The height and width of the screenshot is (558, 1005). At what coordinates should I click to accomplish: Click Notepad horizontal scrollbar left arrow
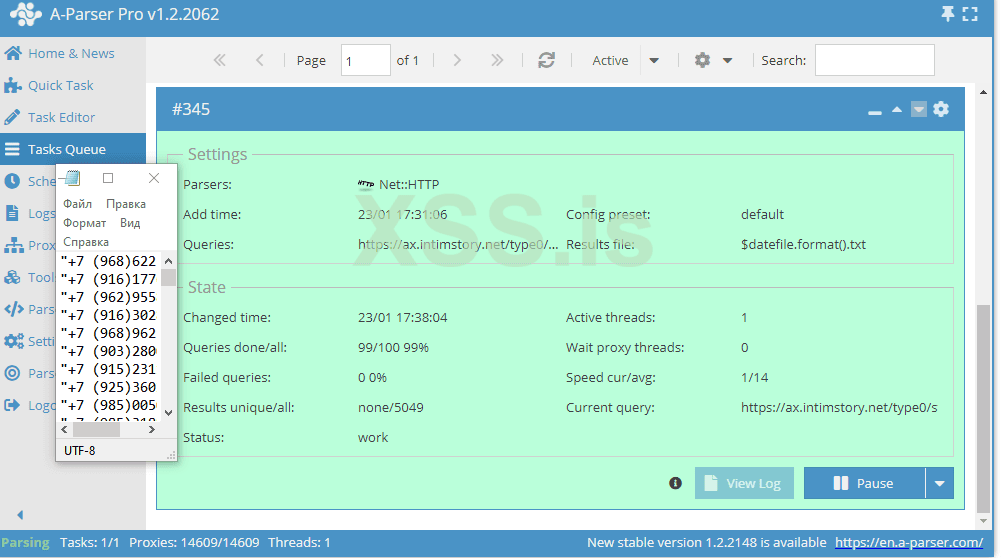pyautogui.click(x=64, y=429)
